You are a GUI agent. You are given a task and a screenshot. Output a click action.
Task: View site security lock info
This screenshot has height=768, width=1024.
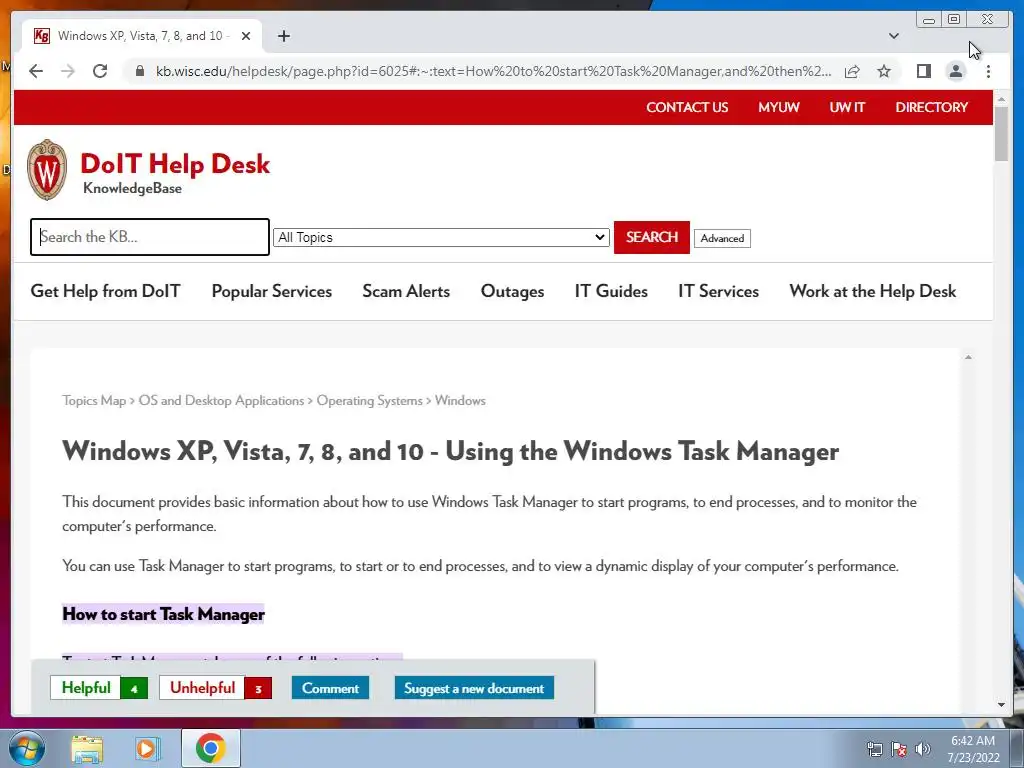(140, 71)
